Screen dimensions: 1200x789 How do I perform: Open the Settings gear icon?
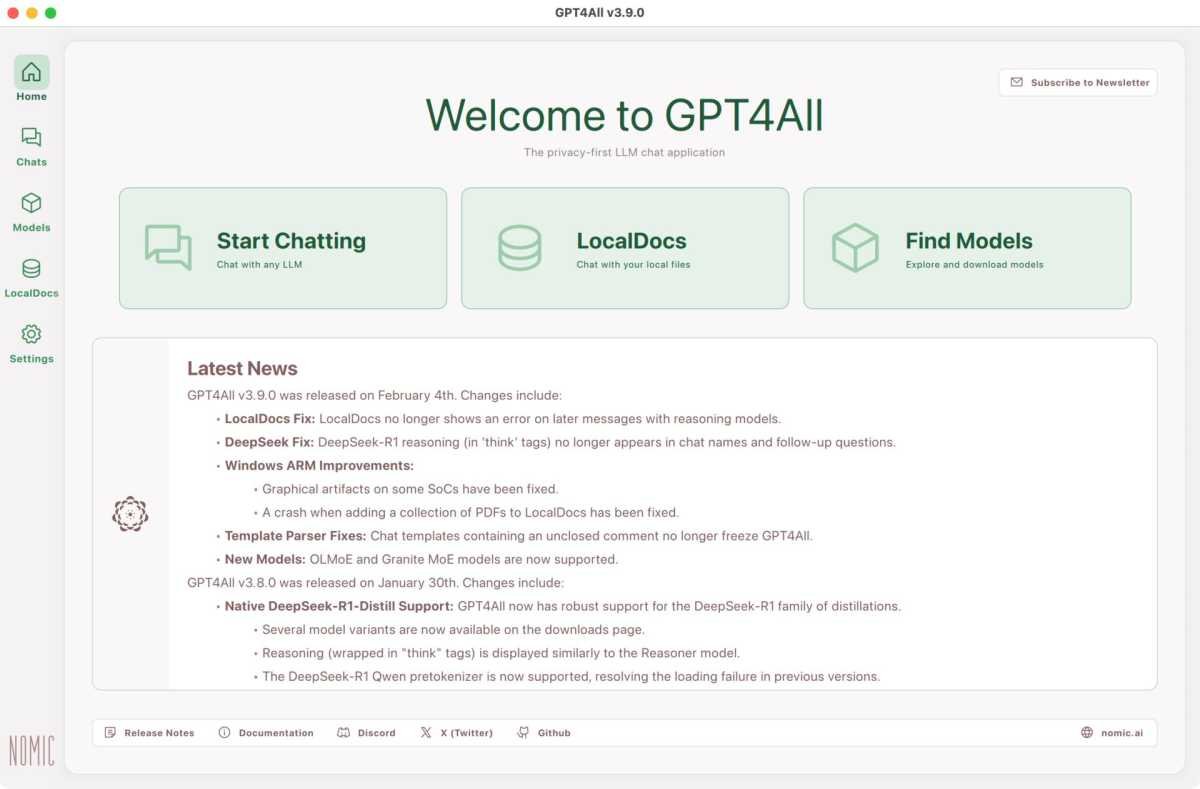pyautogui.click(x=31, y=334)
